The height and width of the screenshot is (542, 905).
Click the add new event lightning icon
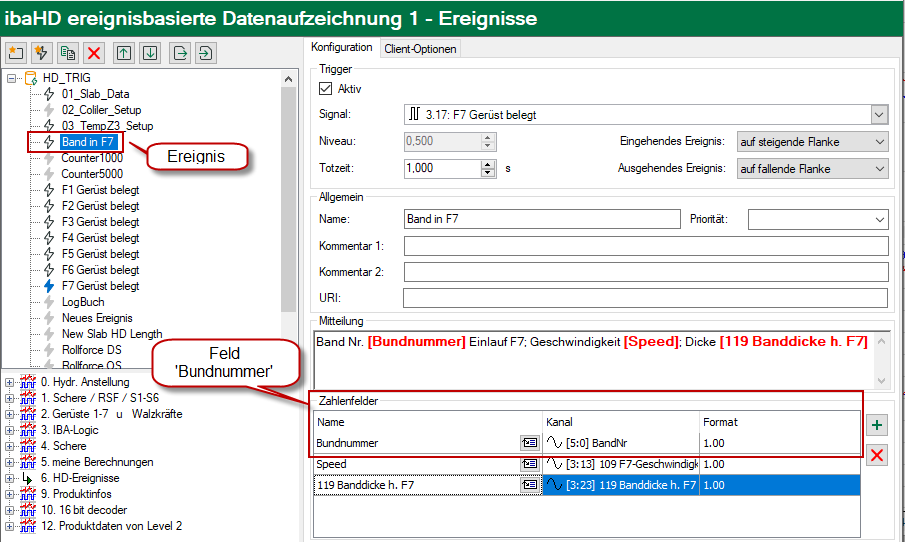(42, 53)
